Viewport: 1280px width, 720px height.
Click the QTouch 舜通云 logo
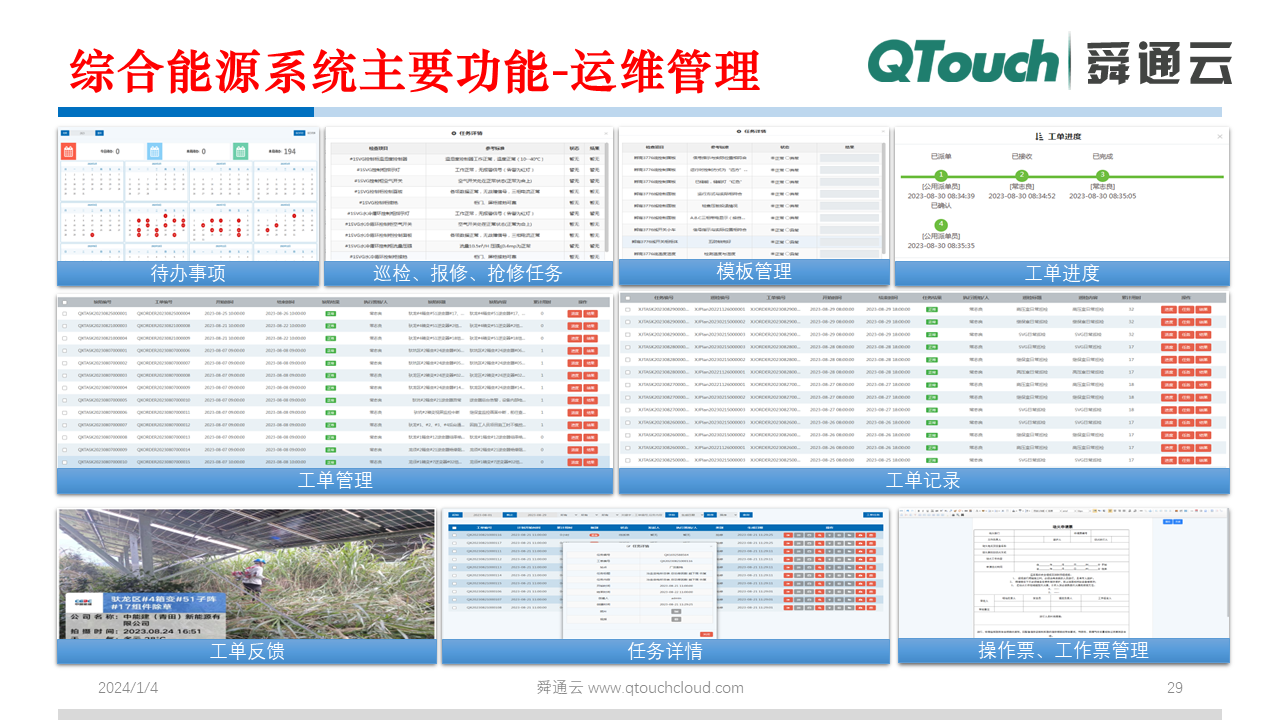coord(1049,62)
